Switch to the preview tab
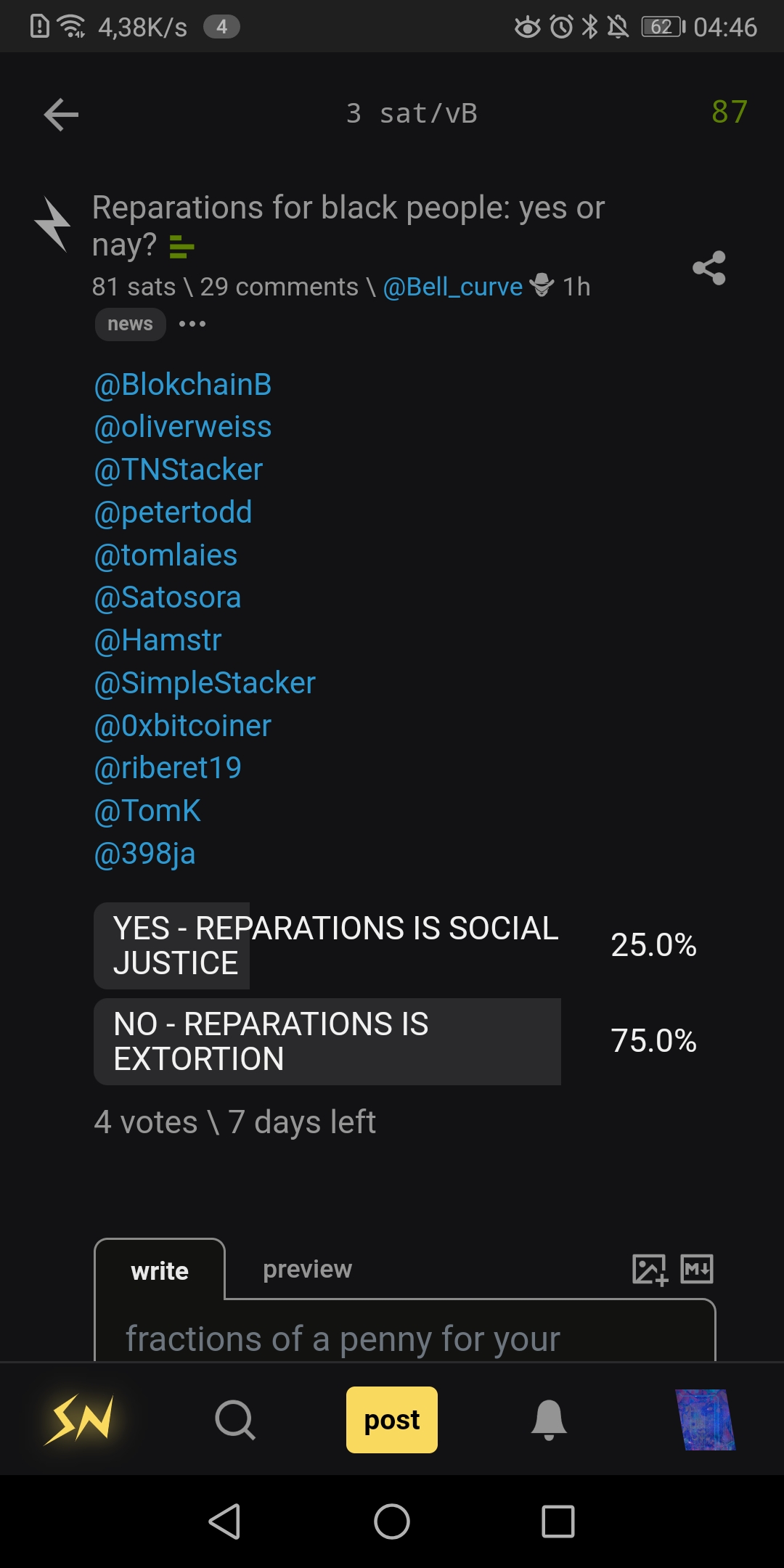Image resolution: width=784 pixels, height=1568 pixels. (x=307, y=1269)
